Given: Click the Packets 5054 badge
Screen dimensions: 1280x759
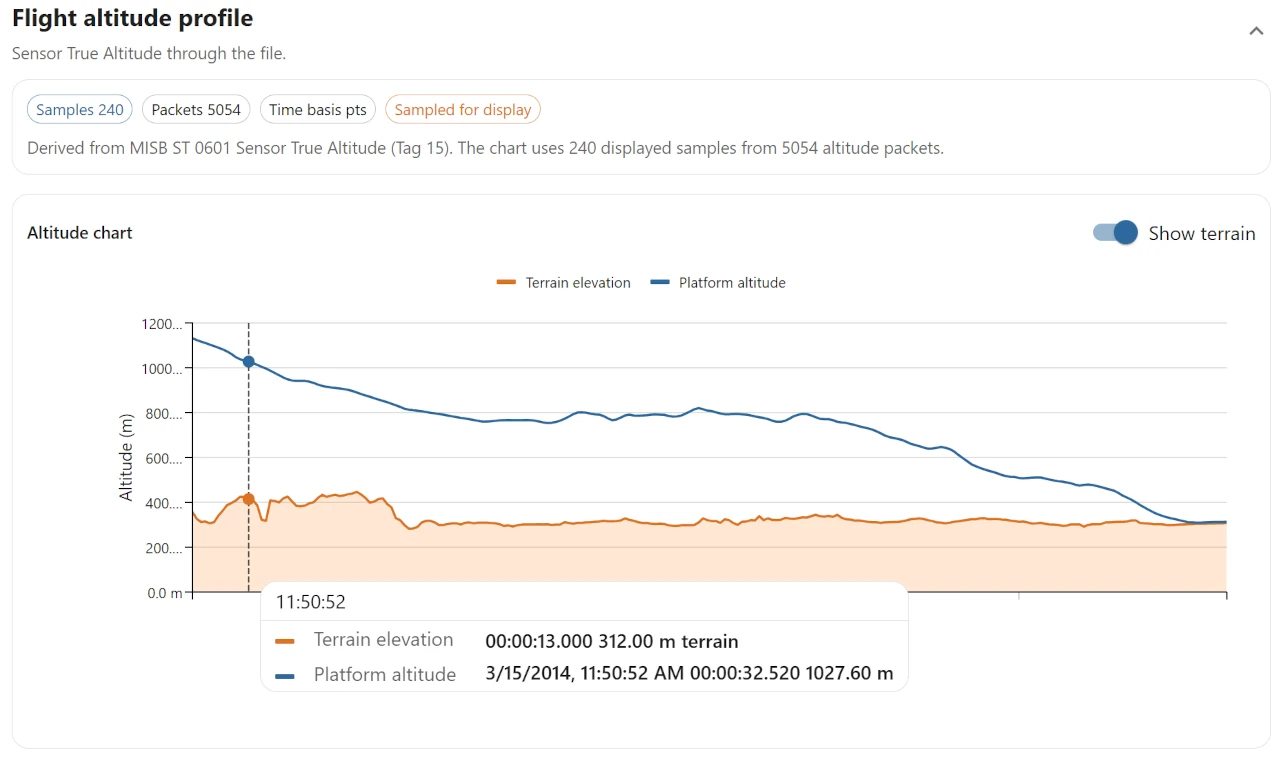Looking at the screenshot, I should (x=195, y=109).
